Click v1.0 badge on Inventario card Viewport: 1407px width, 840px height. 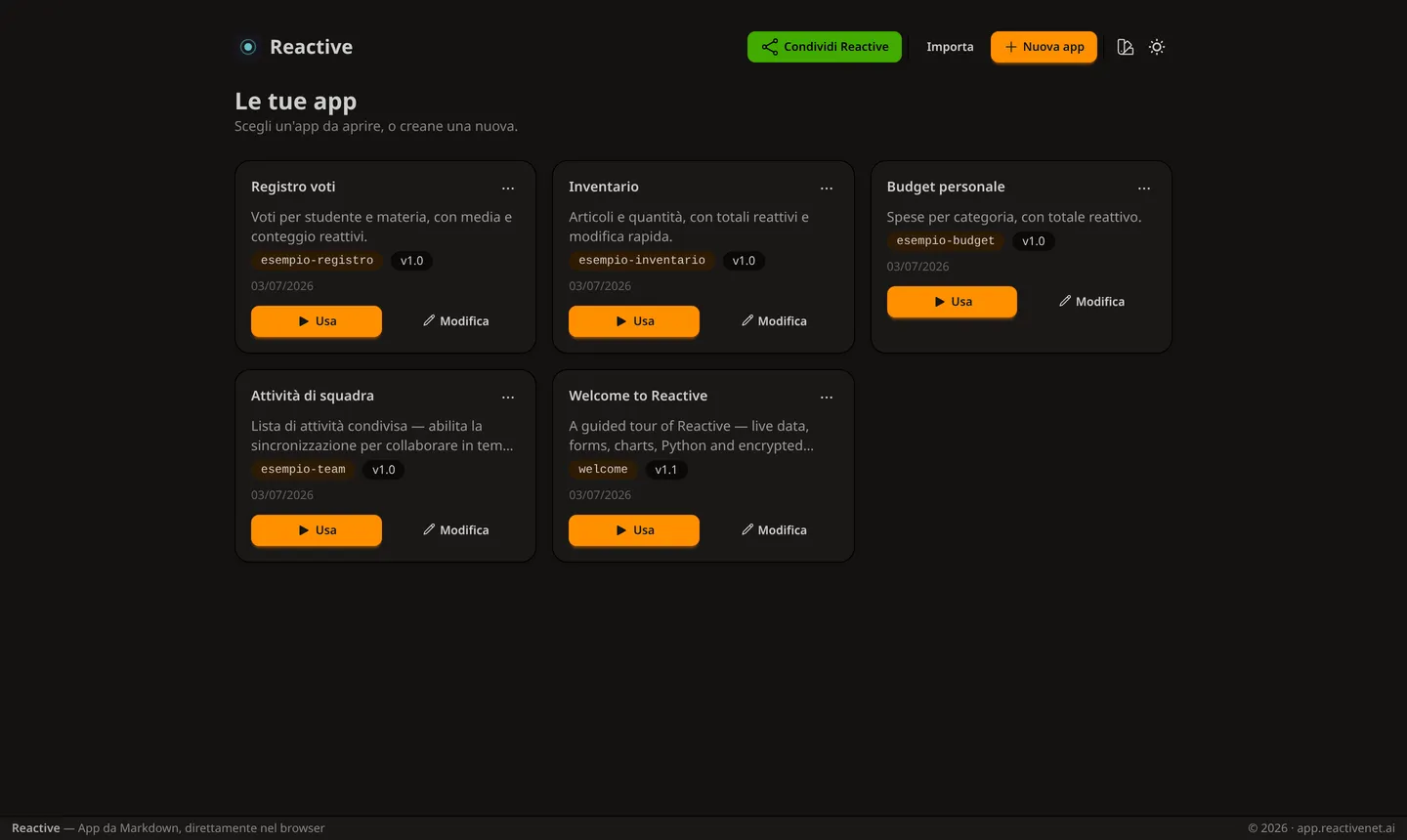point(744,261)
